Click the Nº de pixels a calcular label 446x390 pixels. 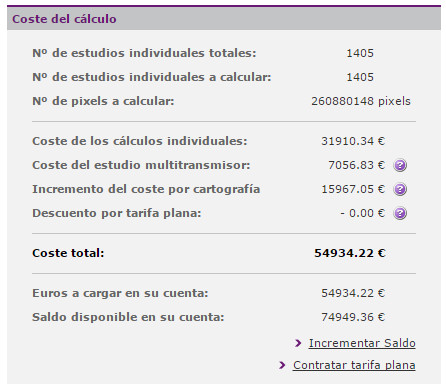click(x=103, y=101)
